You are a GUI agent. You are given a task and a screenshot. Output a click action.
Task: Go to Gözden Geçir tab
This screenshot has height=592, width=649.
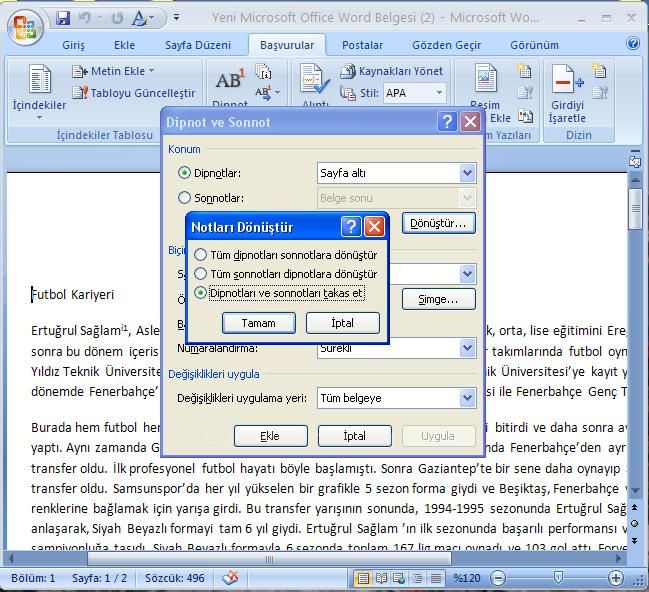tap(446, 45)
